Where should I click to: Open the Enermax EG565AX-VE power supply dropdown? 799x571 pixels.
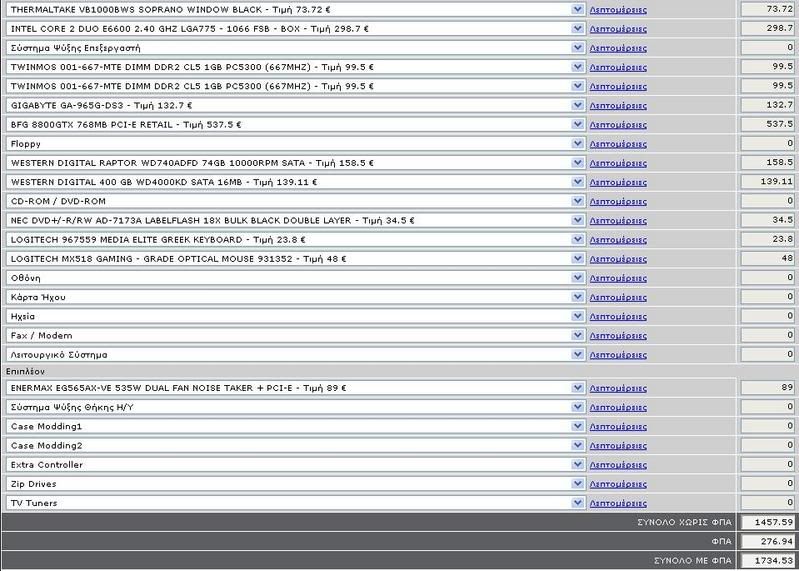(295, 388)
